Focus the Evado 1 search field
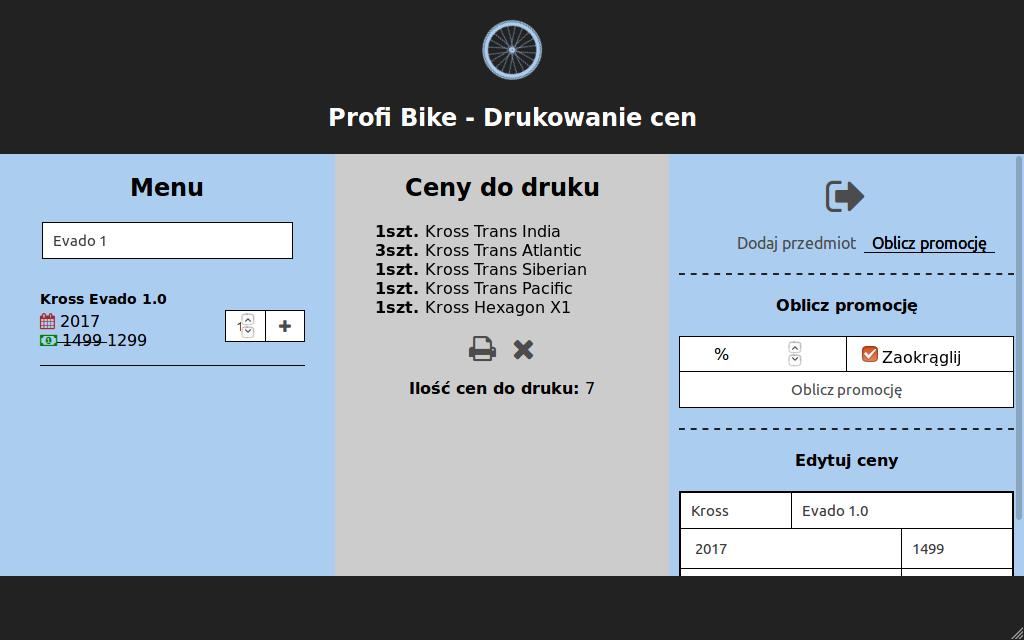This screenshot has height=640, width=1024. point(167,240)
